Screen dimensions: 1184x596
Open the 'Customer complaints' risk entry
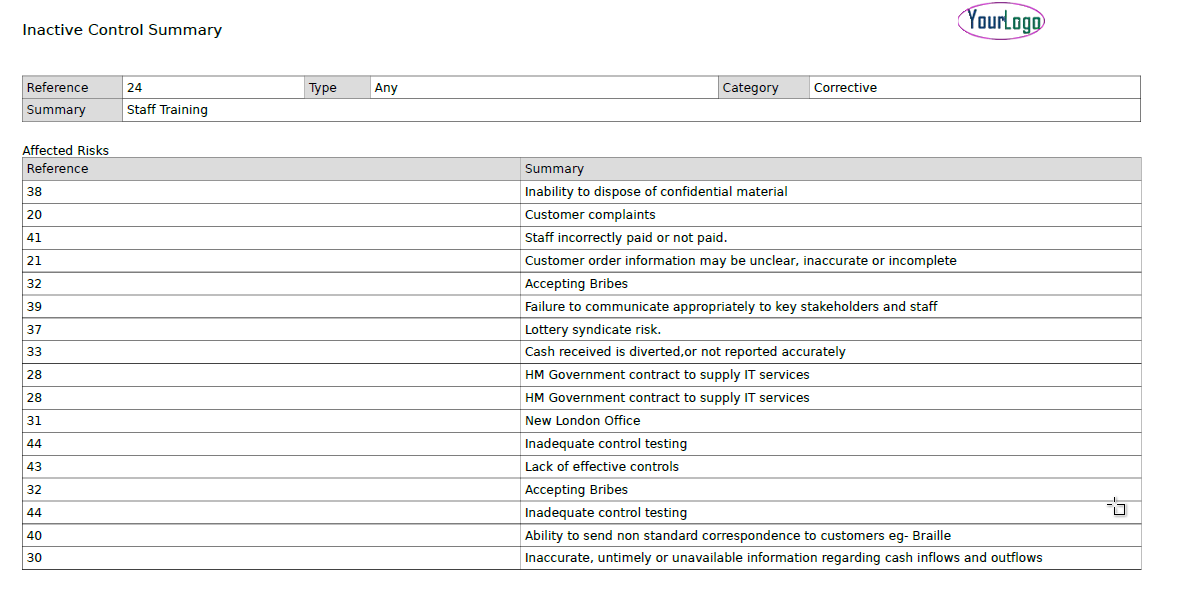click(x=590, y=215)
